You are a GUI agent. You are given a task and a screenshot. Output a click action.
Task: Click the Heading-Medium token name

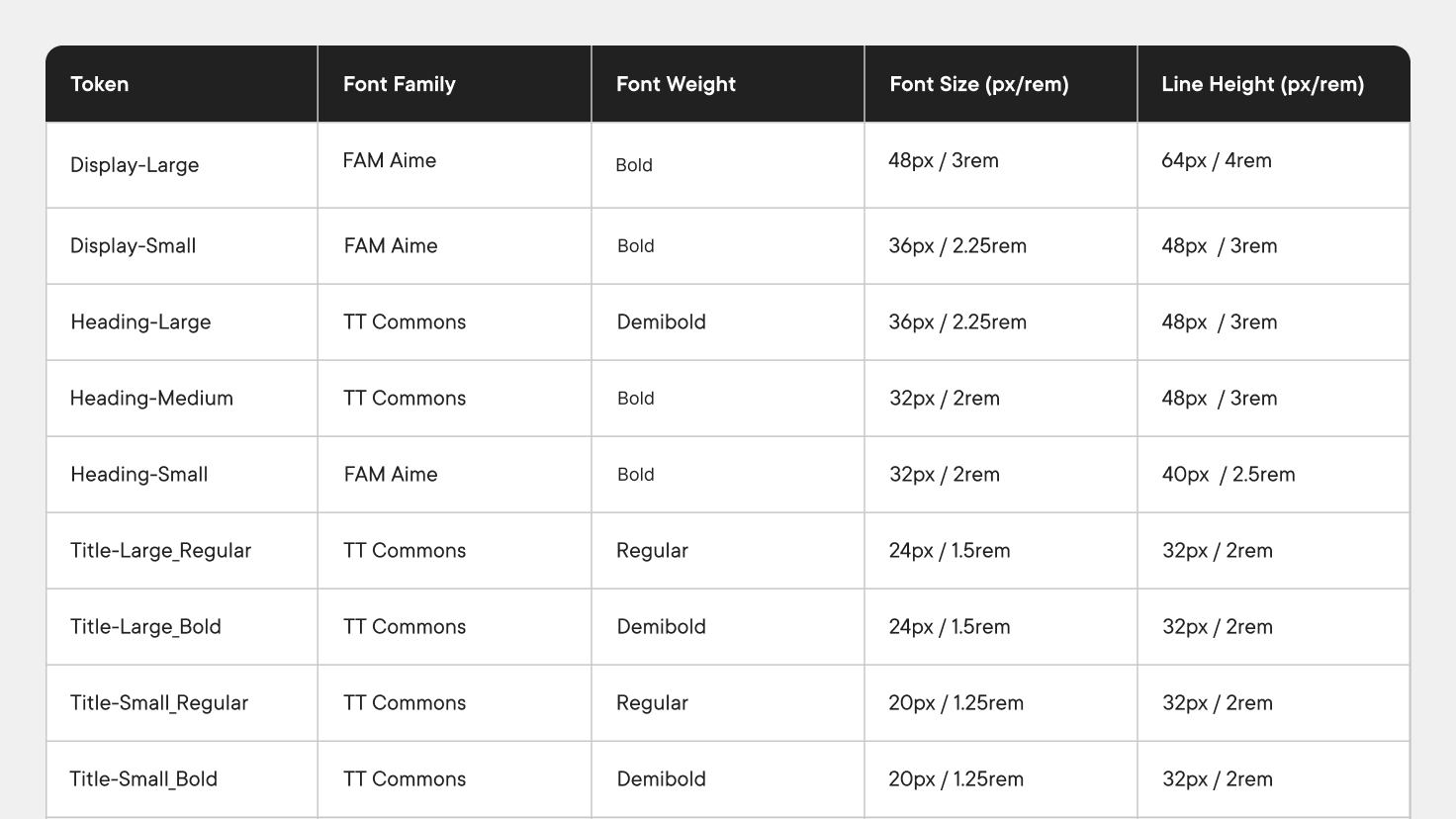(x=151, y=399)
